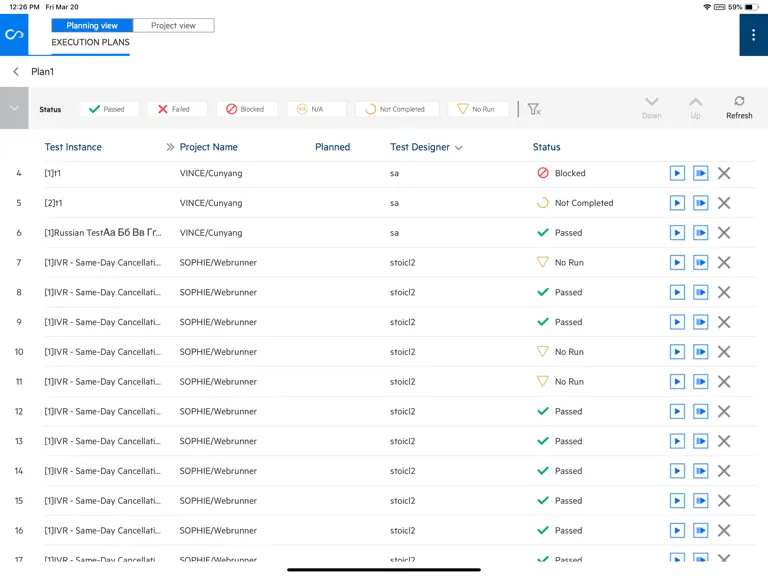Toggle the Passed status filter
Image resolution: width=768 pixels, height=576 pixels.
(109, 109)
